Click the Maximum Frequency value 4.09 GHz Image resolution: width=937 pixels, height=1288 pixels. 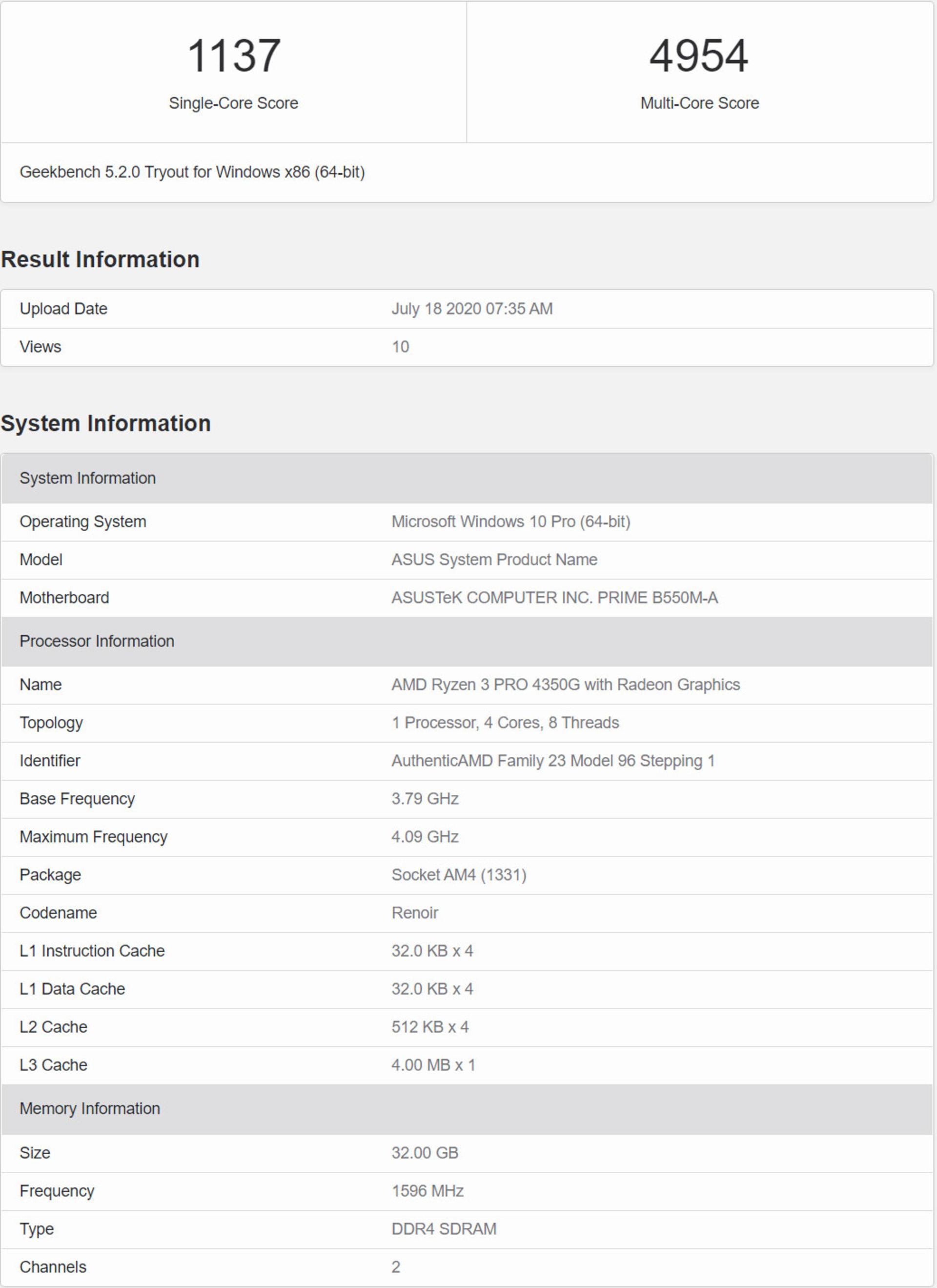tap(425, 837)
